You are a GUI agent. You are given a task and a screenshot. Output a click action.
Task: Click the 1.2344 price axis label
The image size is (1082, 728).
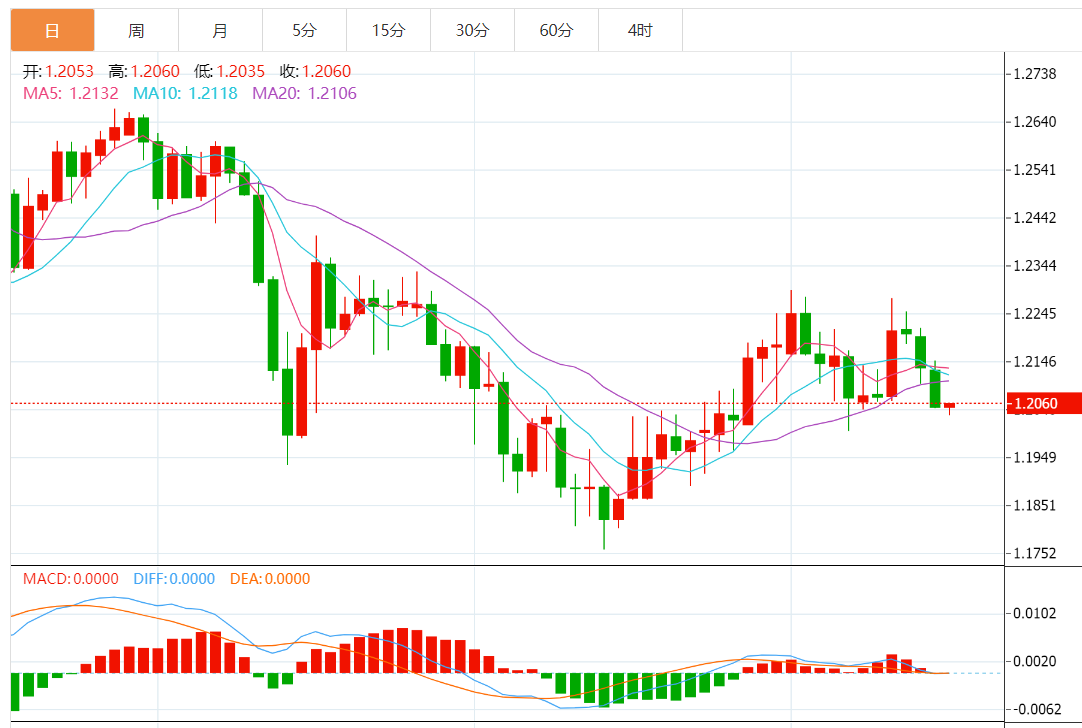(x=1034, y=266)
